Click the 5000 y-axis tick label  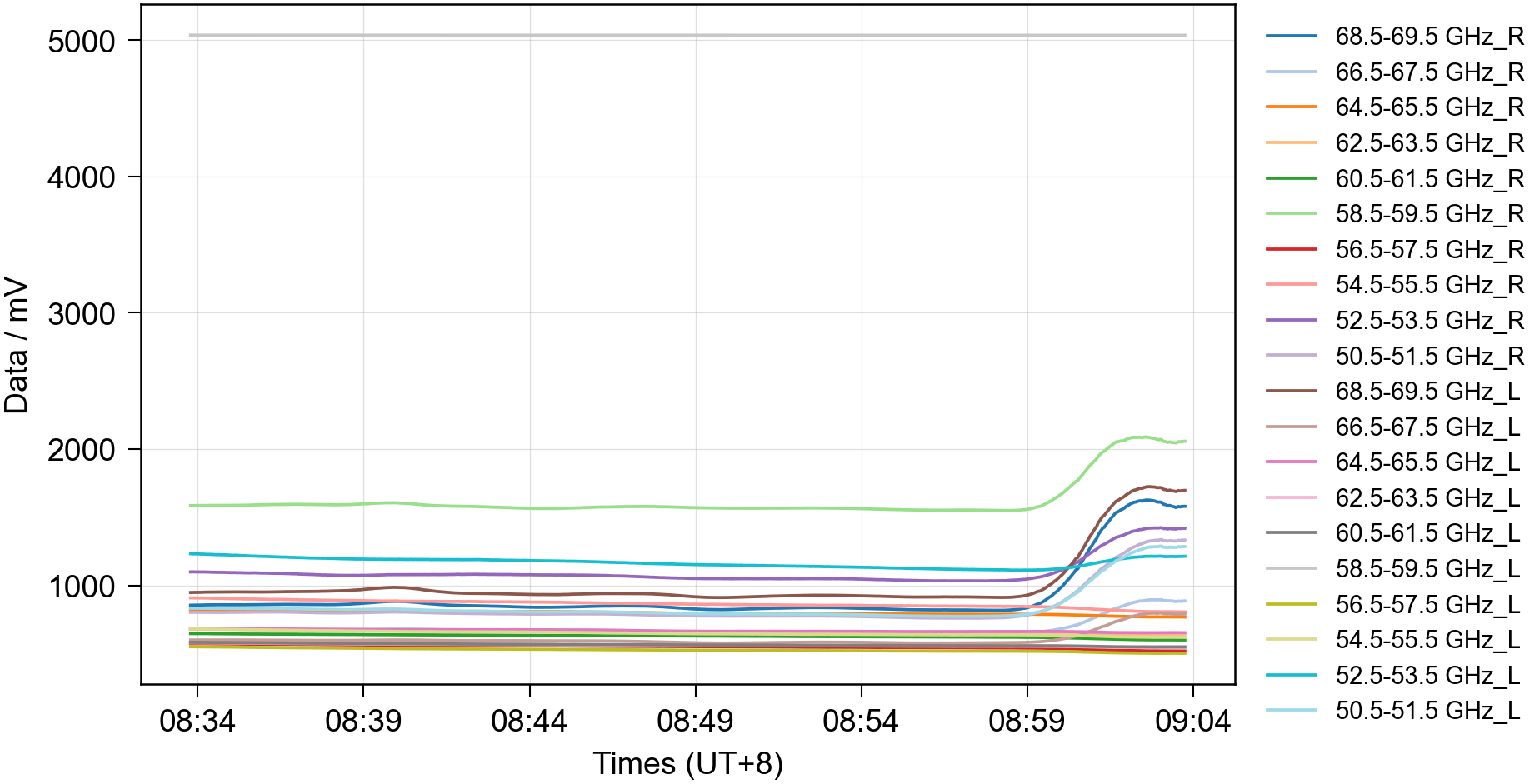tap(82, 42)
